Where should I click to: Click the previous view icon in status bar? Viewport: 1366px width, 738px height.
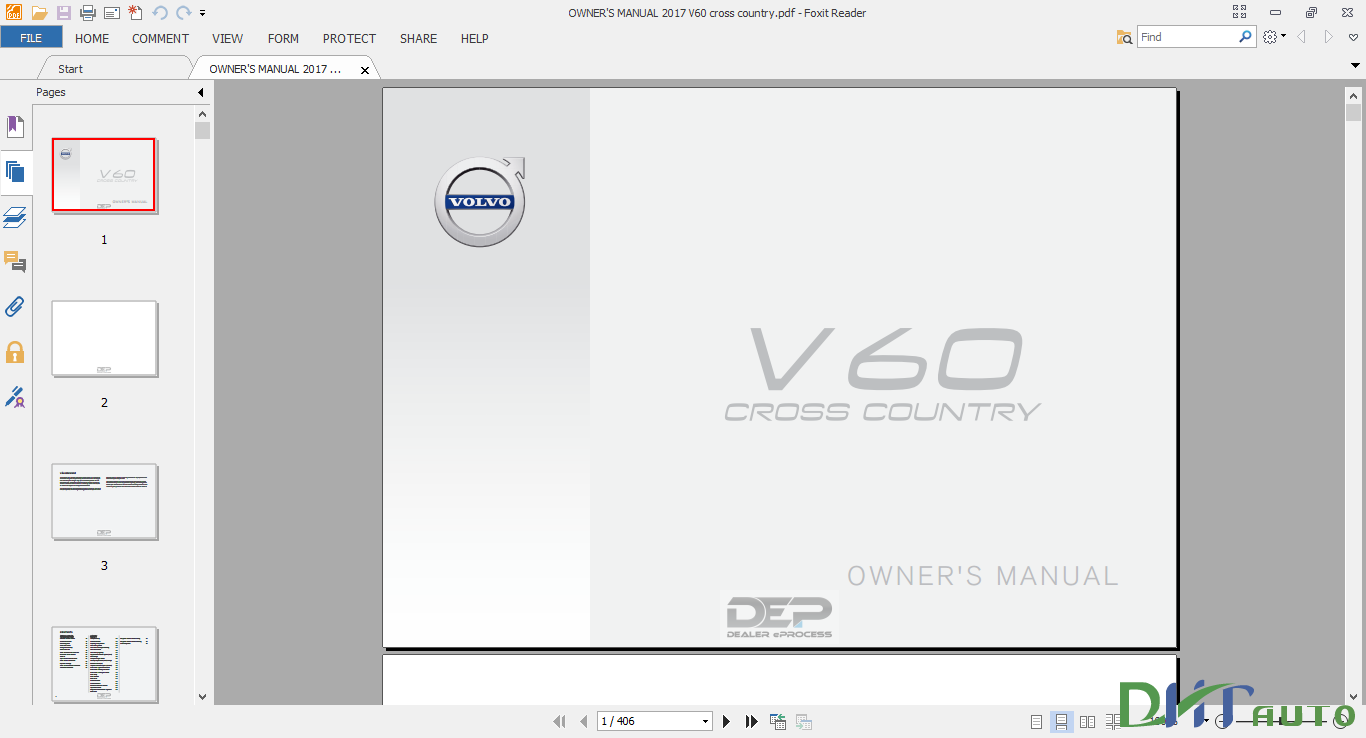pos(777,721)
